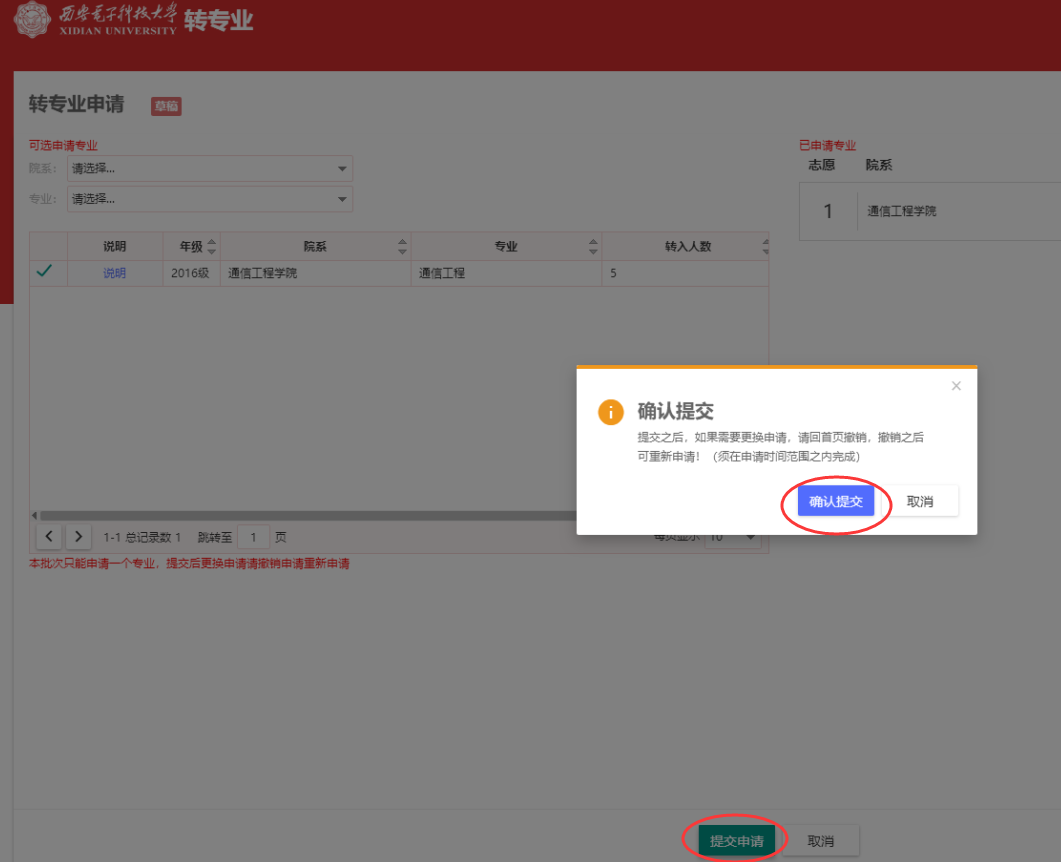Click the 跳转至 page number field
Screen dimensions: 1061x862
254,537
